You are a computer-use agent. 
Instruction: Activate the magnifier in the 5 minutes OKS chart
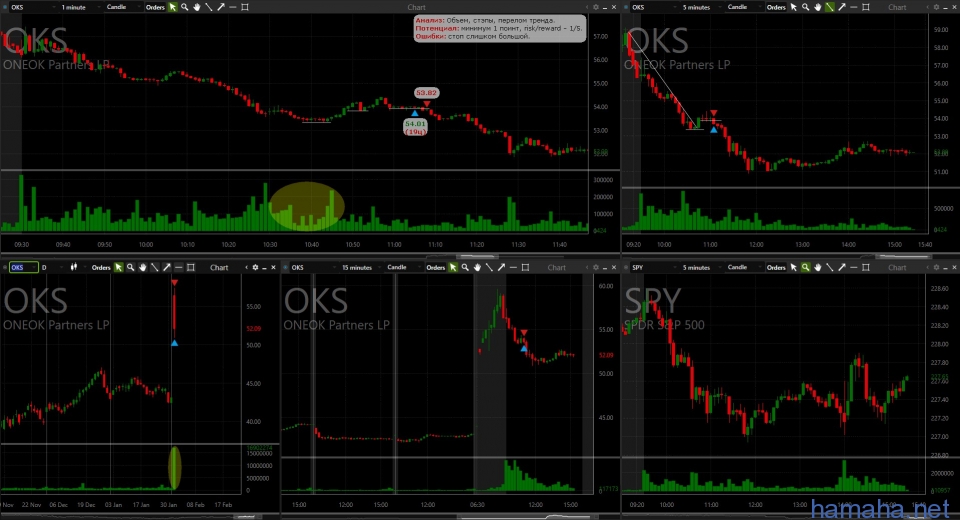(x=805, y=7)
